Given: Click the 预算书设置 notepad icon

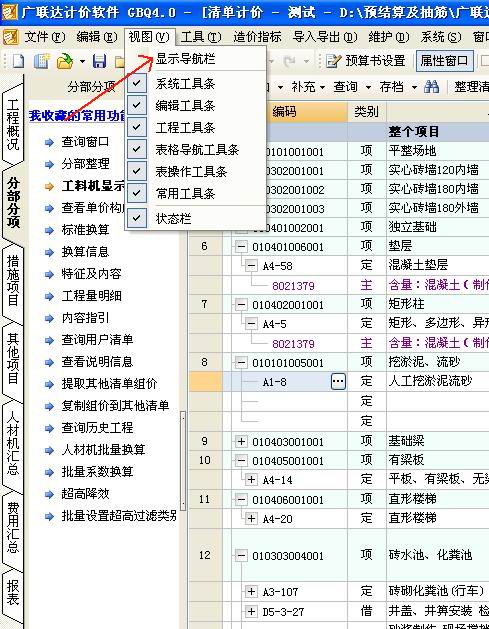Looking at the screenshot, I should tap(333, 61).
